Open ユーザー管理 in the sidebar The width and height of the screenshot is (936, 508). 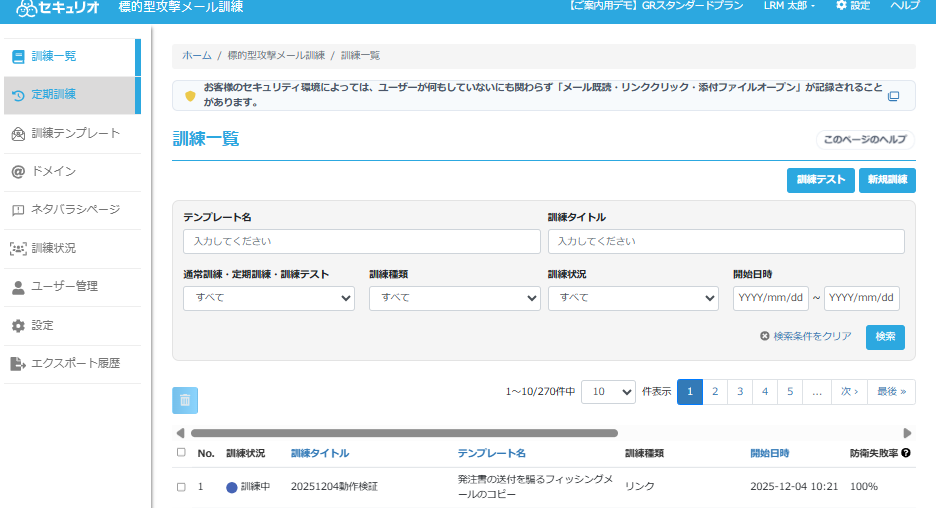72,287
